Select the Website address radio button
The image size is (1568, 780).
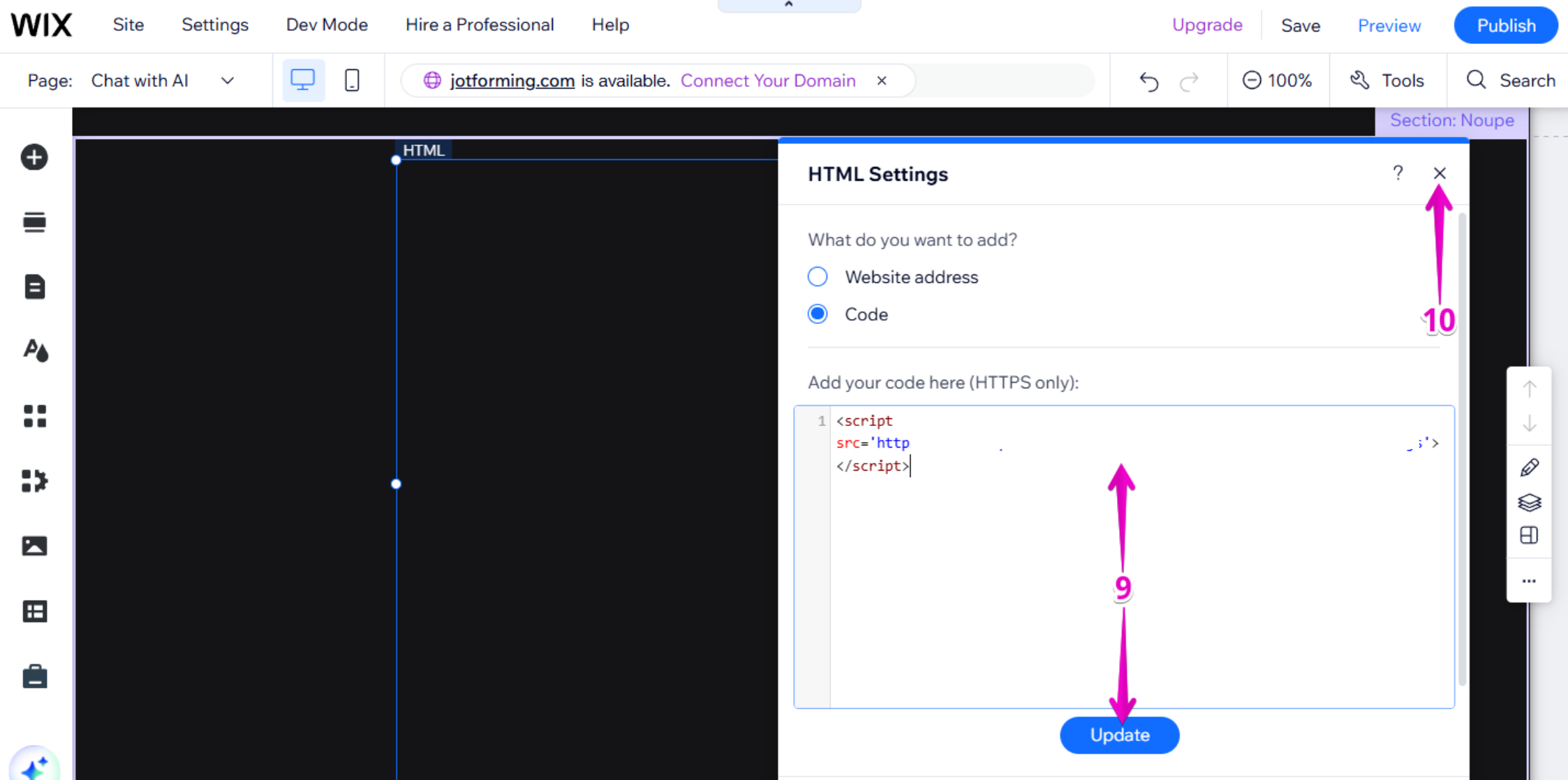coord(817,277)
